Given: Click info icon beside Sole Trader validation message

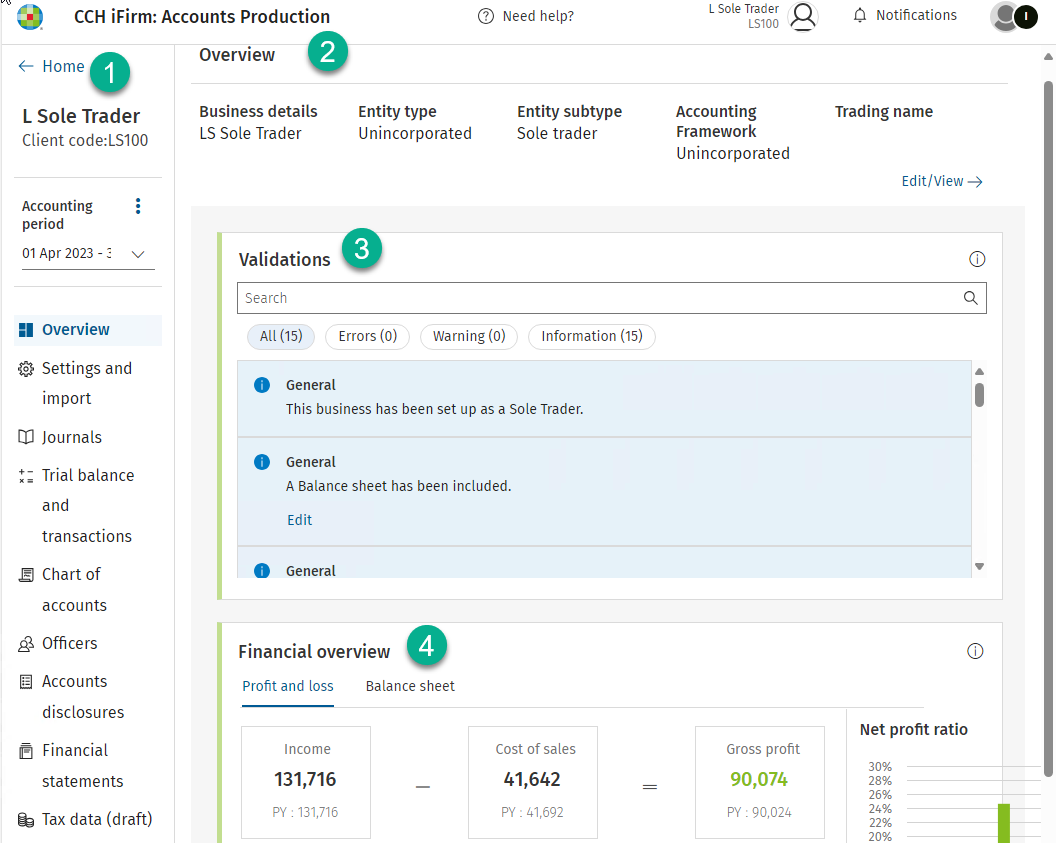Looking at the screenshot, I should click(262, 385).
